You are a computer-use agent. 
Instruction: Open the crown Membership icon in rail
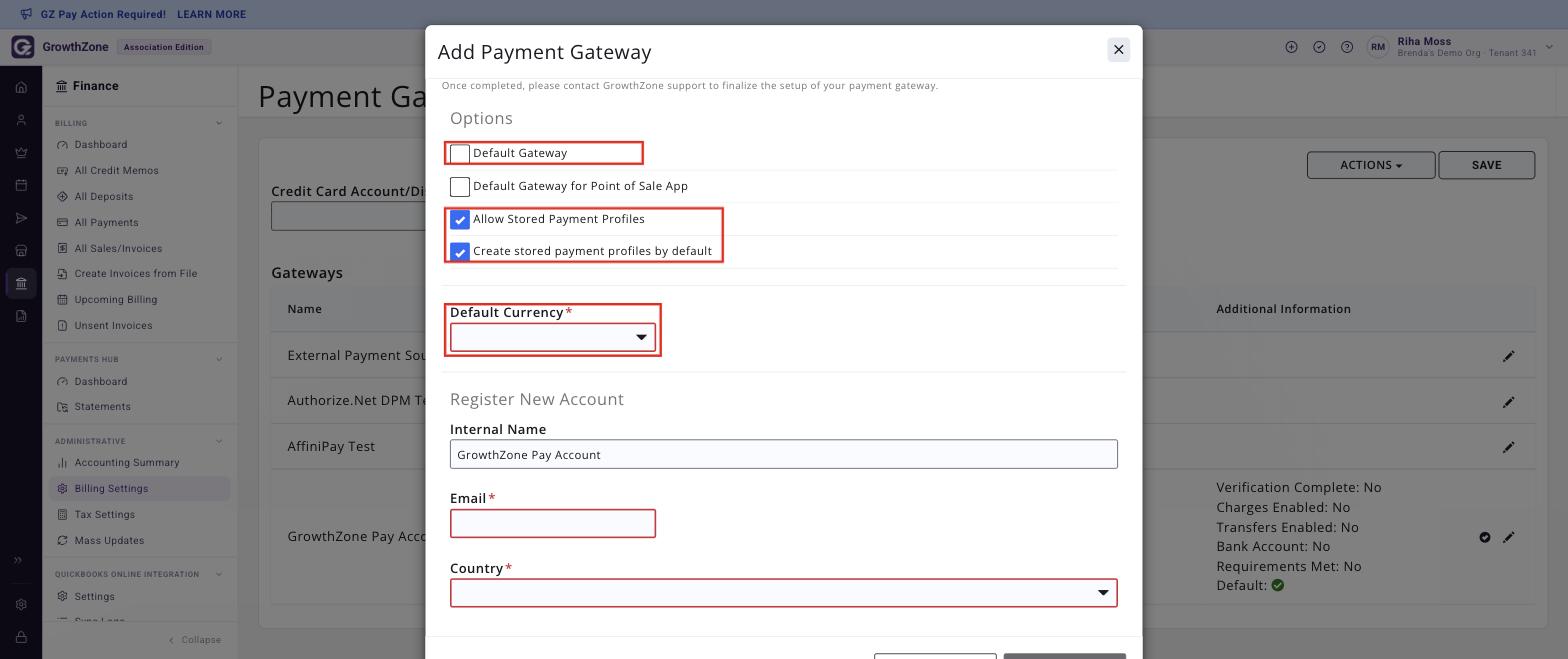pos(21,153)
